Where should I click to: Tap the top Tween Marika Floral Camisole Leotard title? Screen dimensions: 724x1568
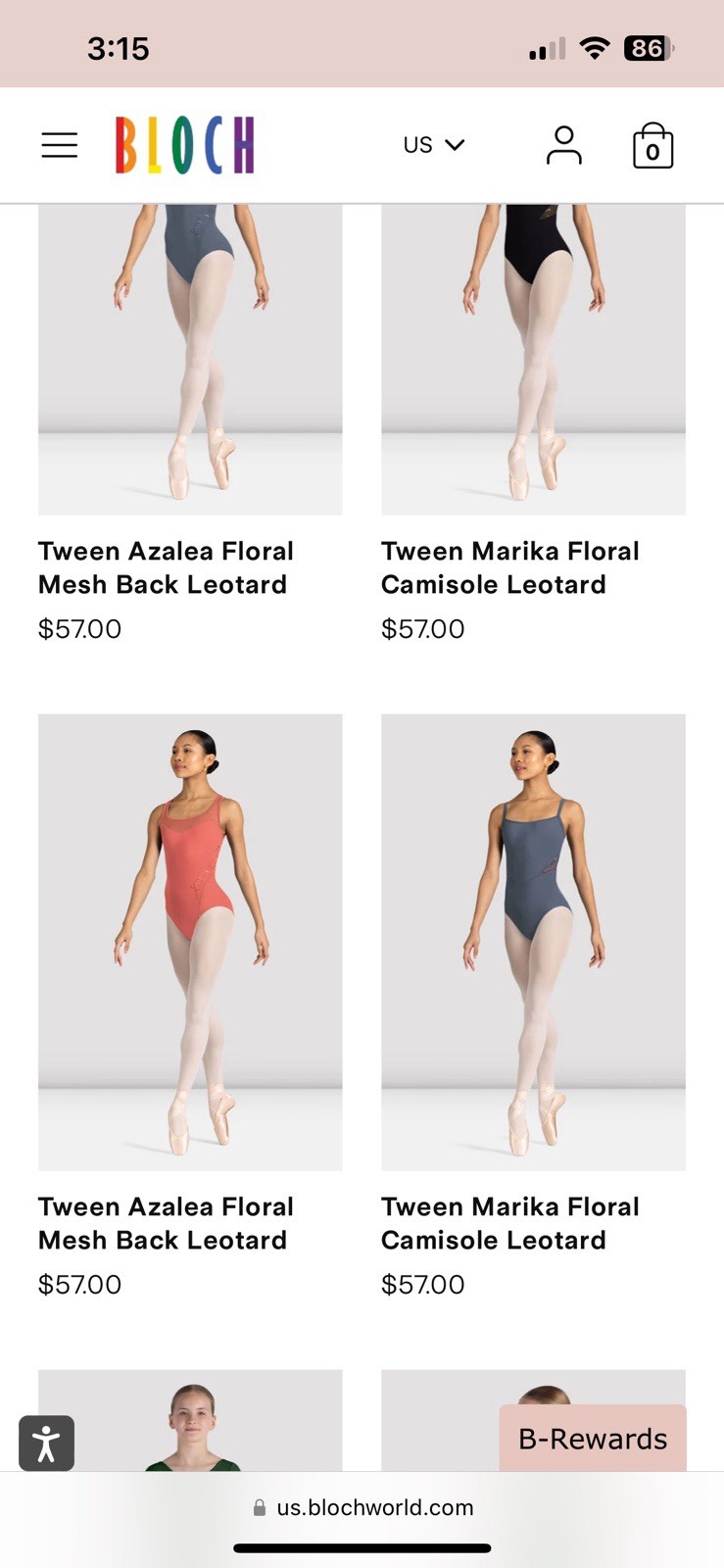coord(509,567)
